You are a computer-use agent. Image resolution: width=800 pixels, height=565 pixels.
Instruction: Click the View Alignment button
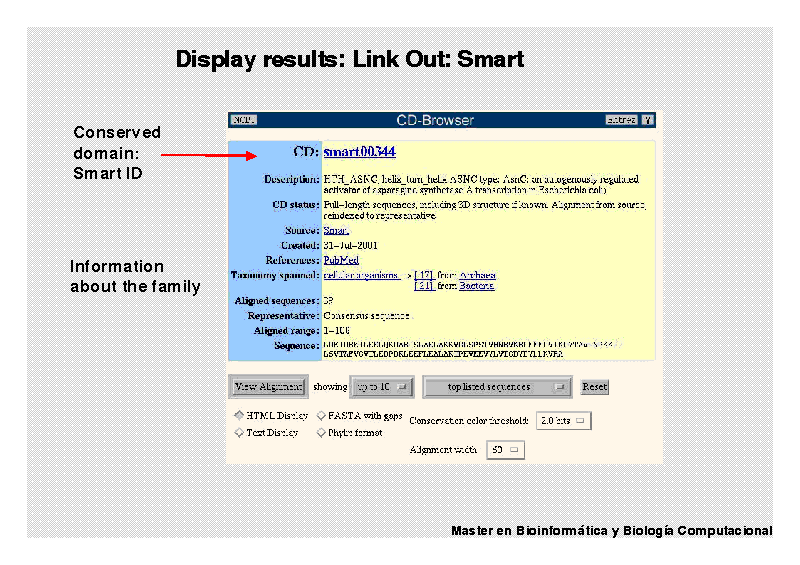(268, 387)
